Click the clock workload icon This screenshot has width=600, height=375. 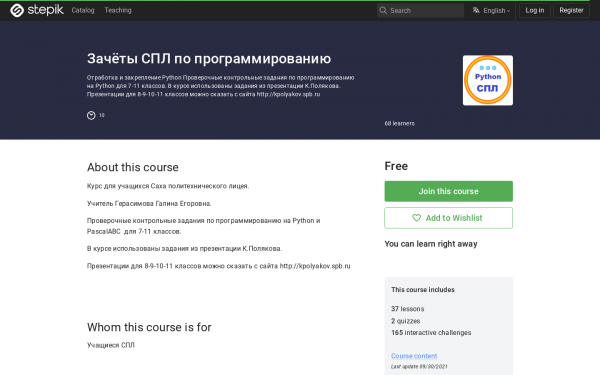point(91,115)
